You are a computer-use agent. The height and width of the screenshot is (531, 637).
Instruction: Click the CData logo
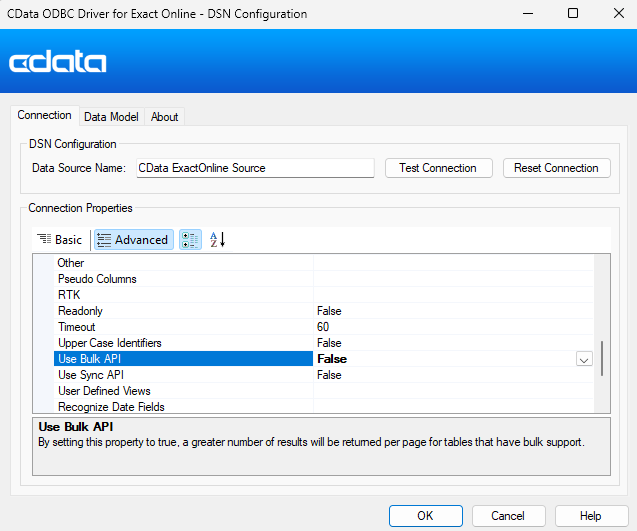pyautogui.click(x=58, y=62)
